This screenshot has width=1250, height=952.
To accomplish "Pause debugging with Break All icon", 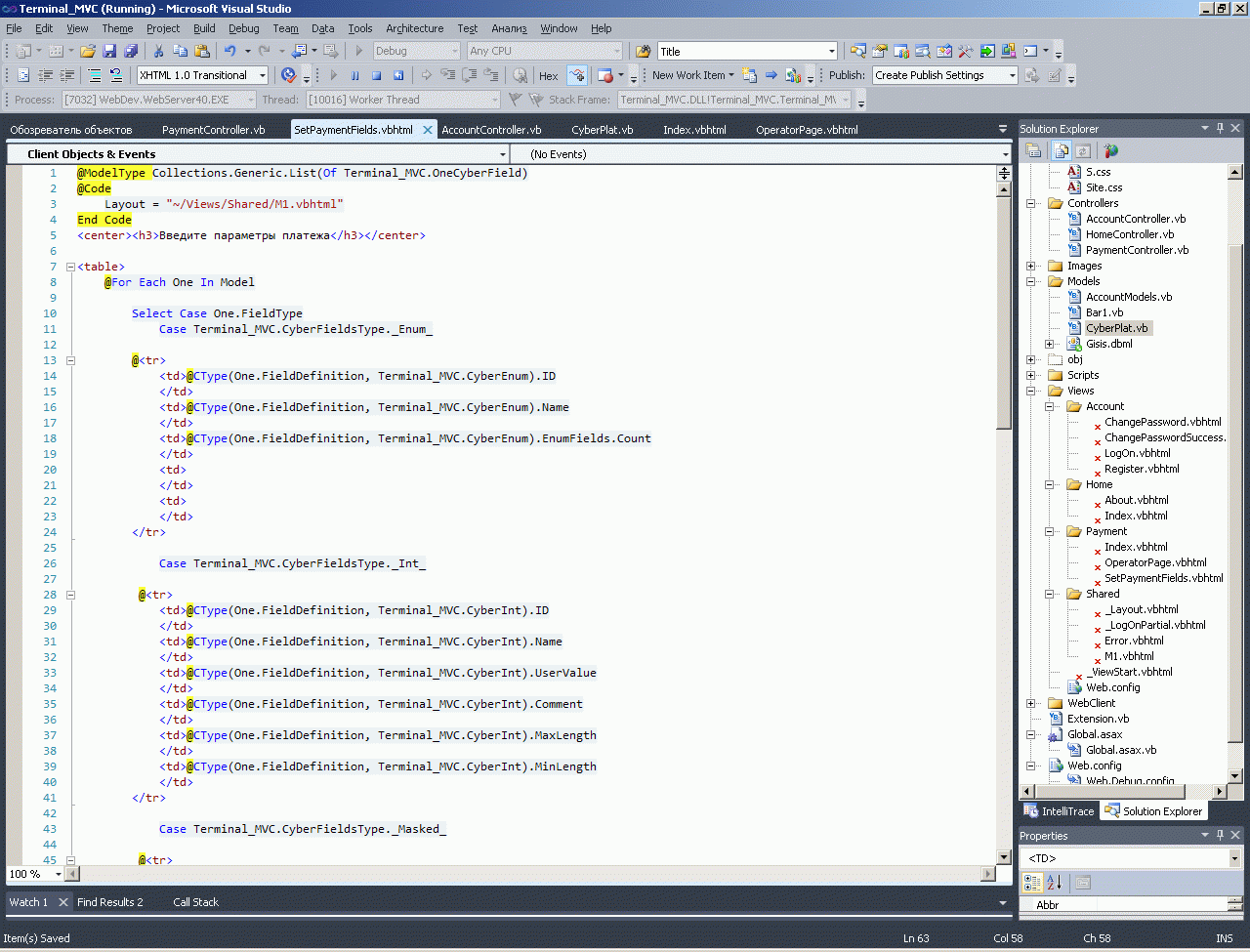I will (x=355, y=75).
